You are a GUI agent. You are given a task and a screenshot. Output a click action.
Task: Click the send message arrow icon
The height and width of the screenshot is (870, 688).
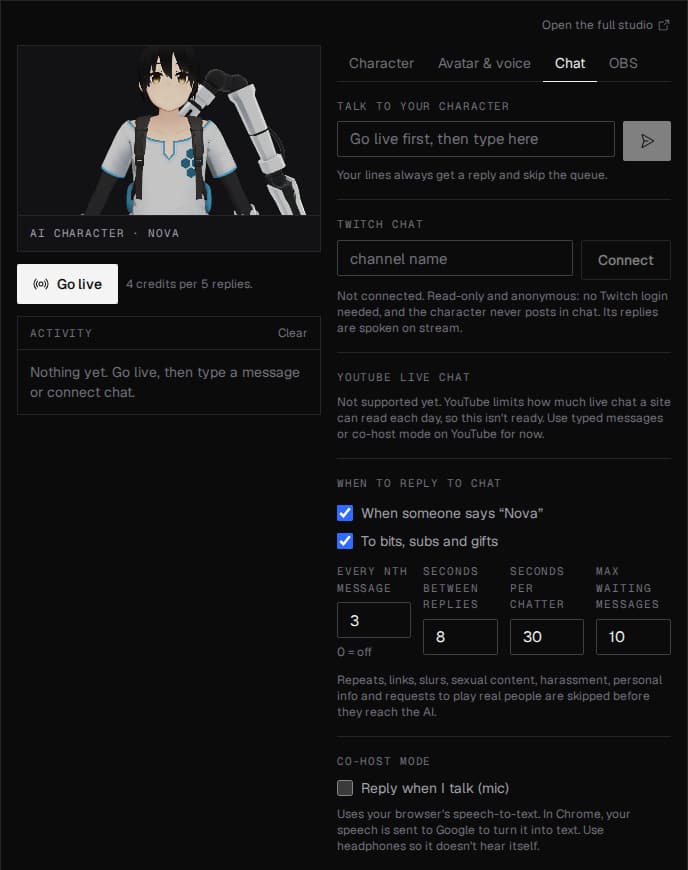pyautogui.click(x=646, y=141)
